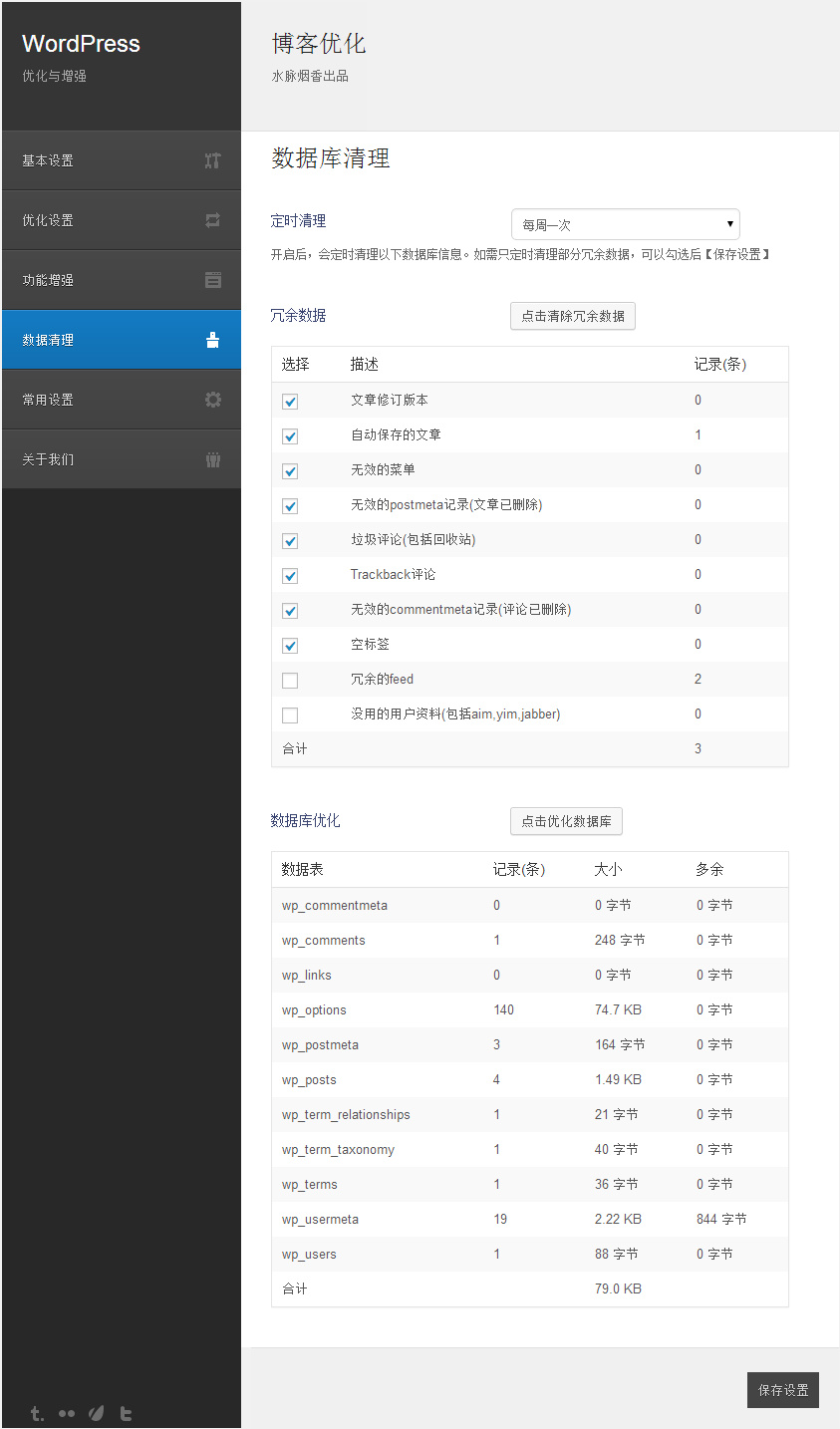The image size is (840, 1429).
Task: Click the wp_users table name
Action: click(x=309, y=1255)
